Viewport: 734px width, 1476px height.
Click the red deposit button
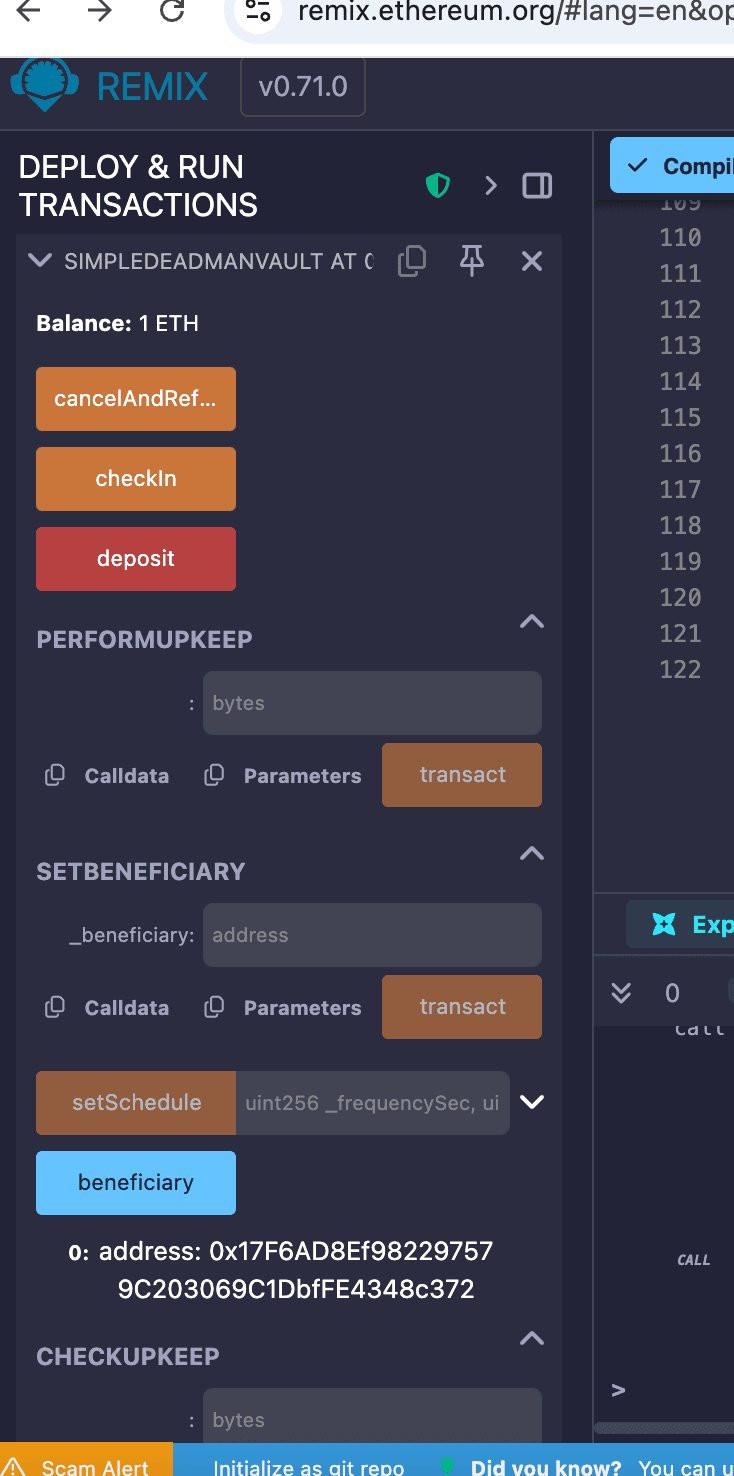[x=136, y=559]
